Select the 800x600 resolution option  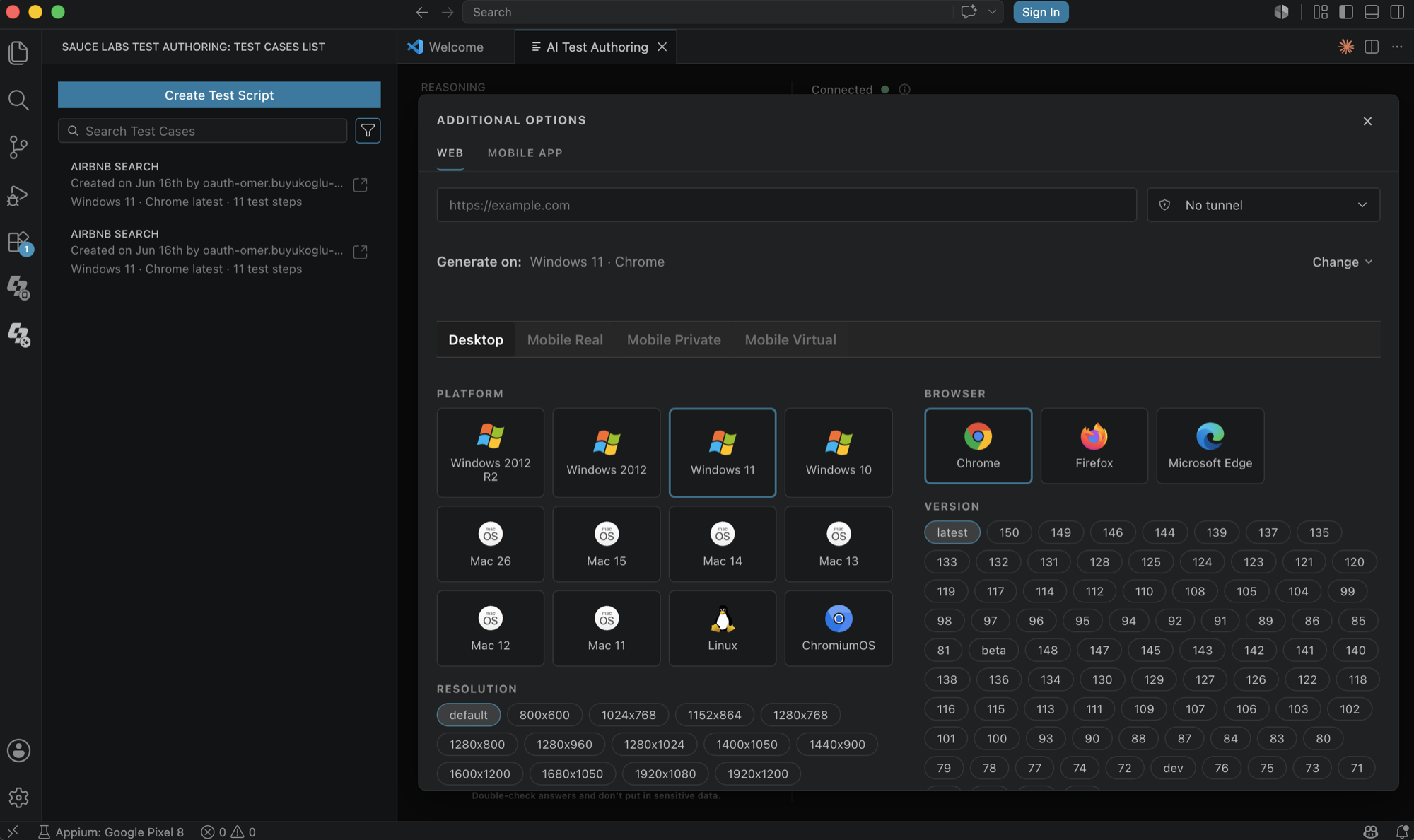[x=544, y=715]
